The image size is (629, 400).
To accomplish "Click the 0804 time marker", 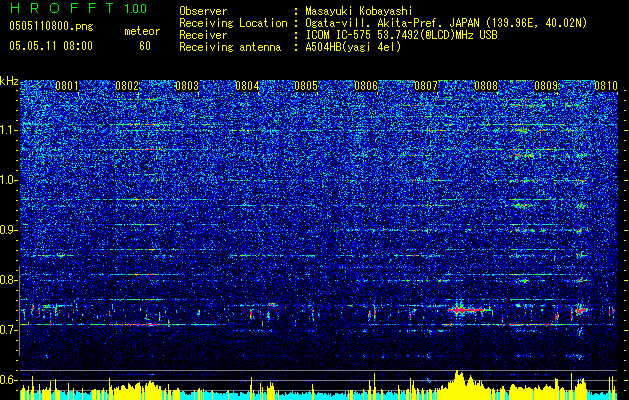I will pyautogui.click(x=247, y=86).
